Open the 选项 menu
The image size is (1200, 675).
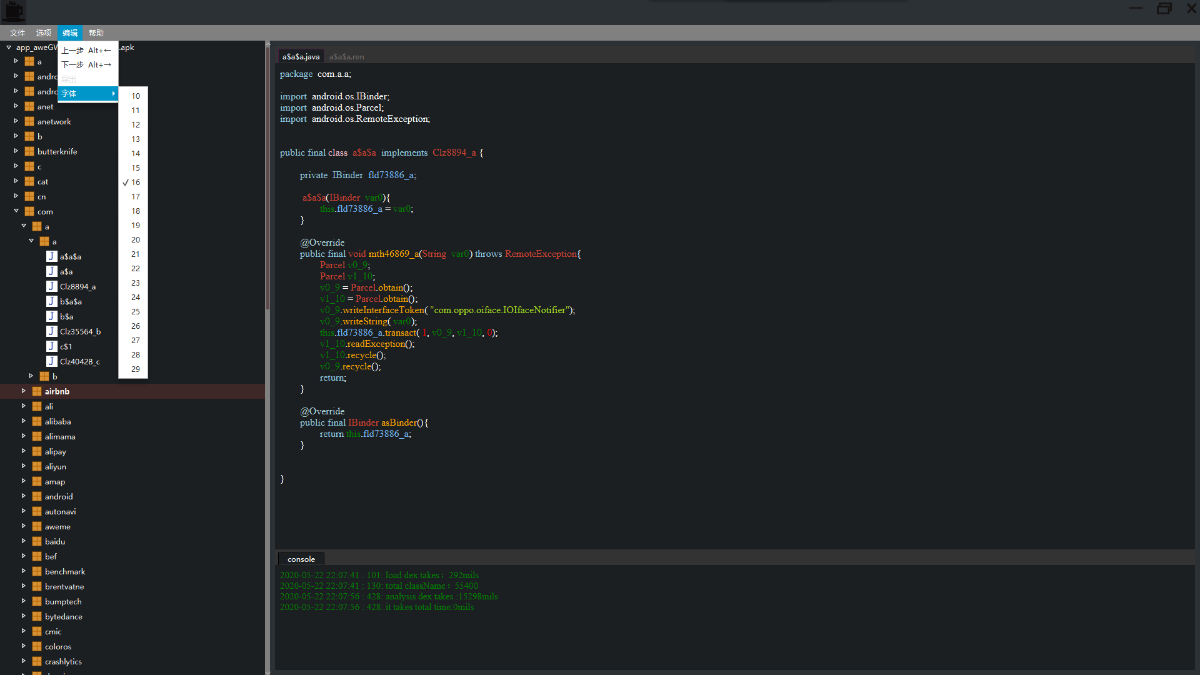(x=44, y=33)
